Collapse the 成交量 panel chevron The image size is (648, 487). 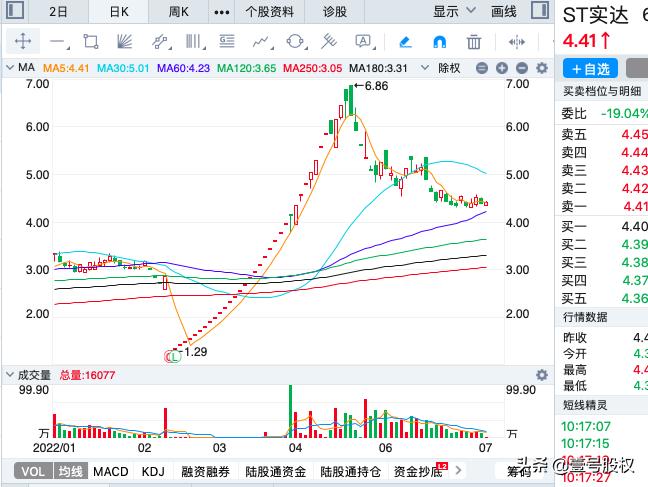(10, 375)
